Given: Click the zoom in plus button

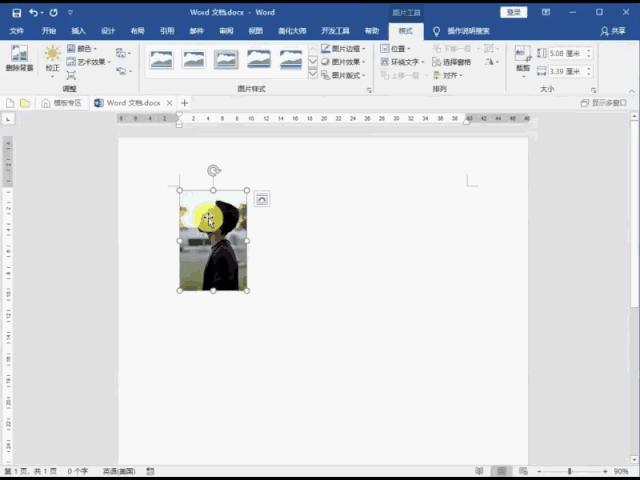Looking at the screenshot, I should pyautogui.click(x=605, y=471).
